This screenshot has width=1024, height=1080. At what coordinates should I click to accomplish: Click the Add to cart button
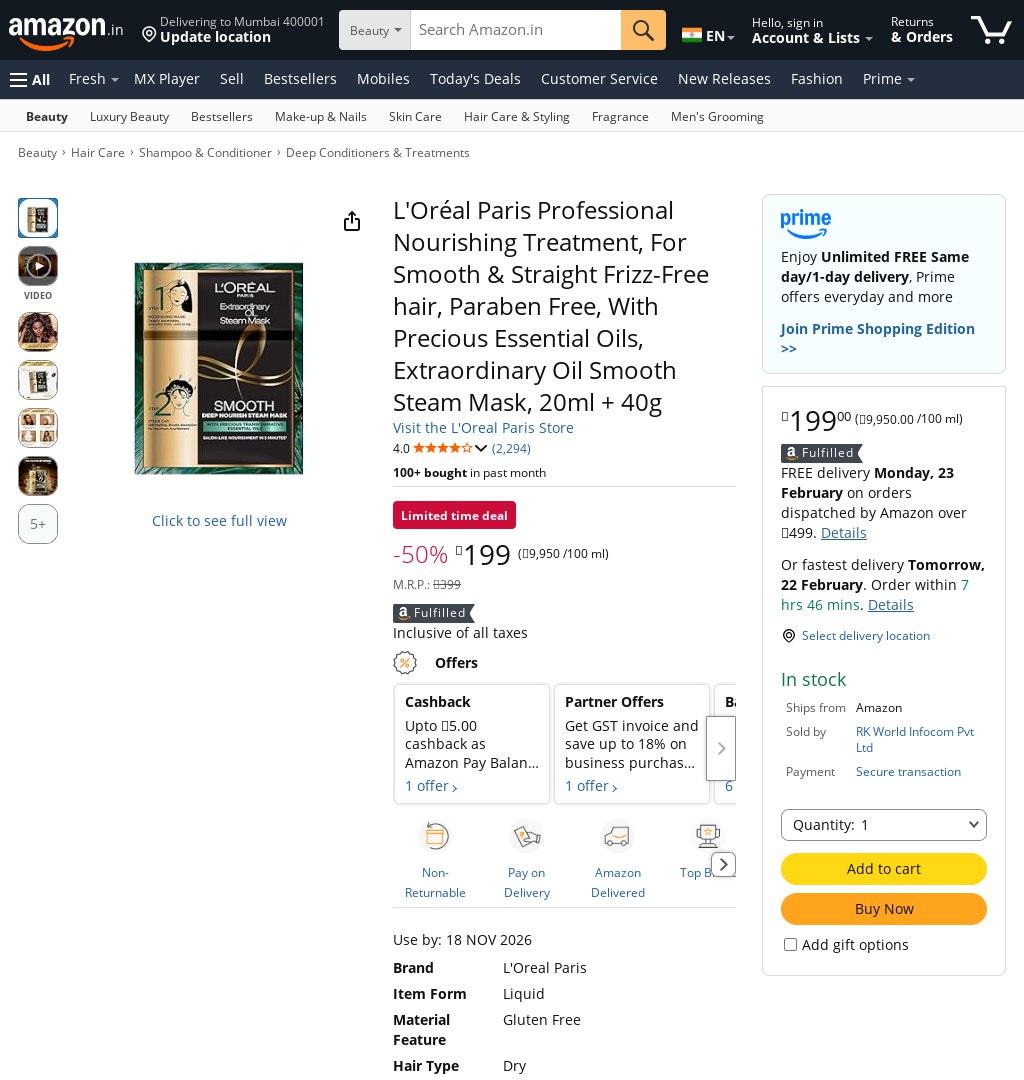coord(884,869)
